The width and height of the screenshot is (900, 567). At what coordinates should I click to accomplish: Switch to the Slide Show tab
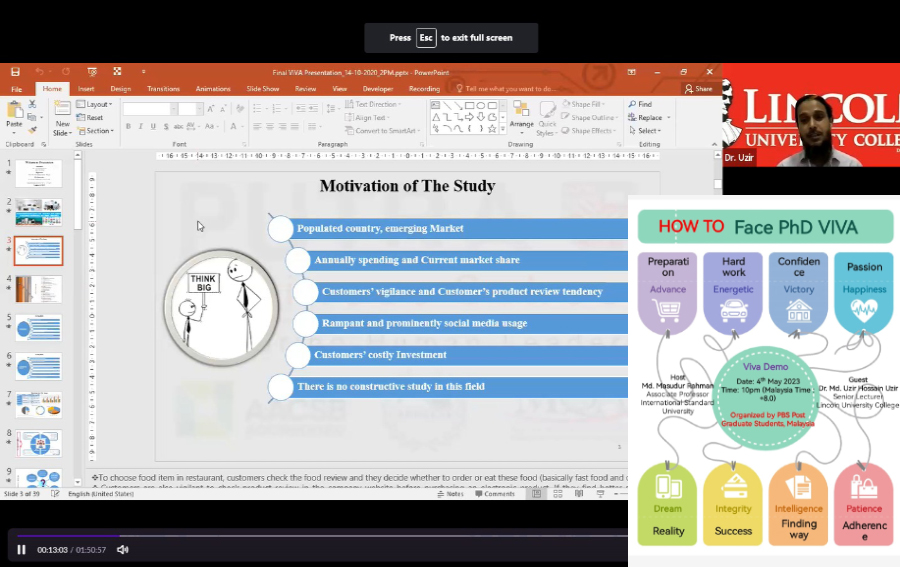263,89
